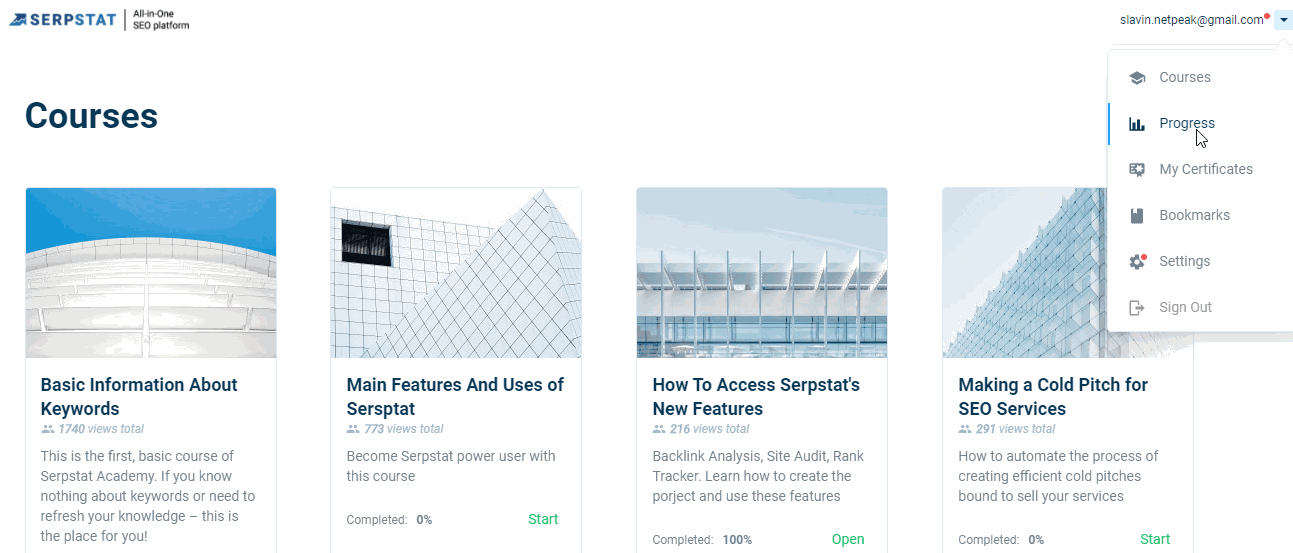Open the Basic Information About Keywords title

tap(139, 397)
